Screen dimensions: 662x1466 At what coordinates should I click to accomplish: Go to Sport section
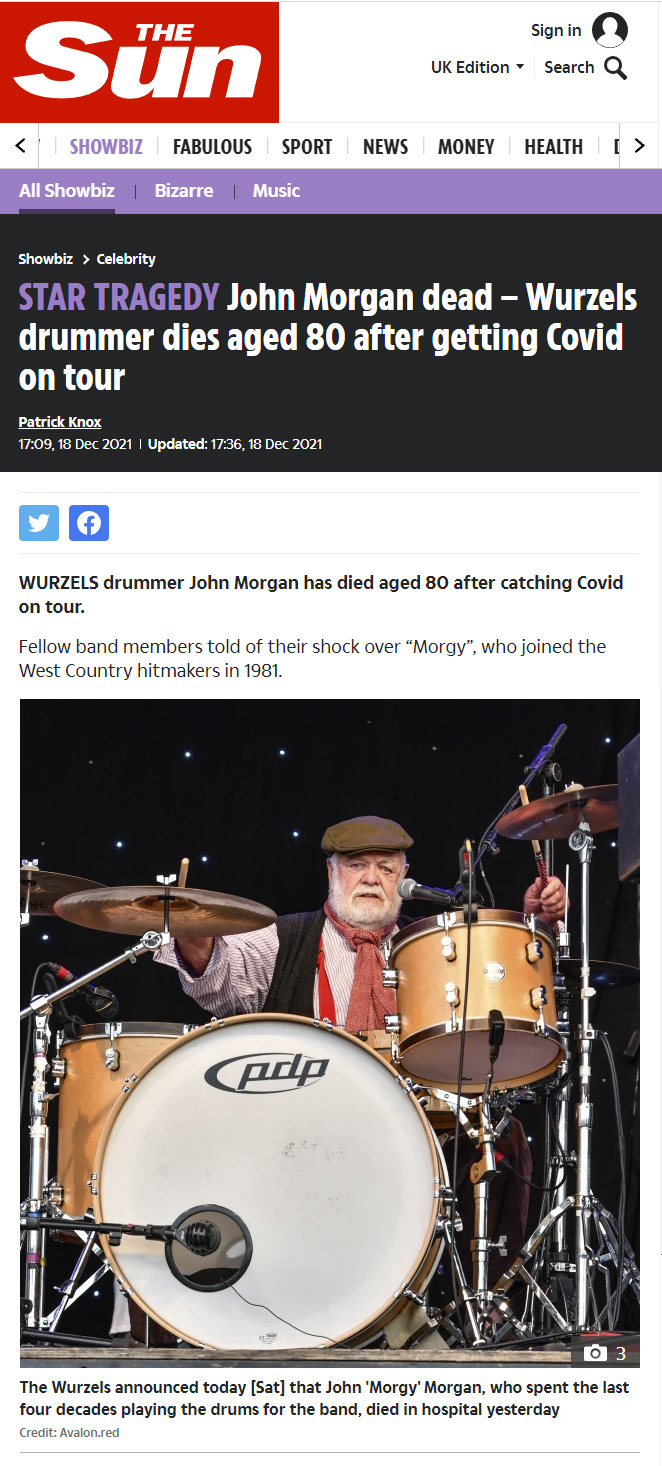tap(307, 147)
